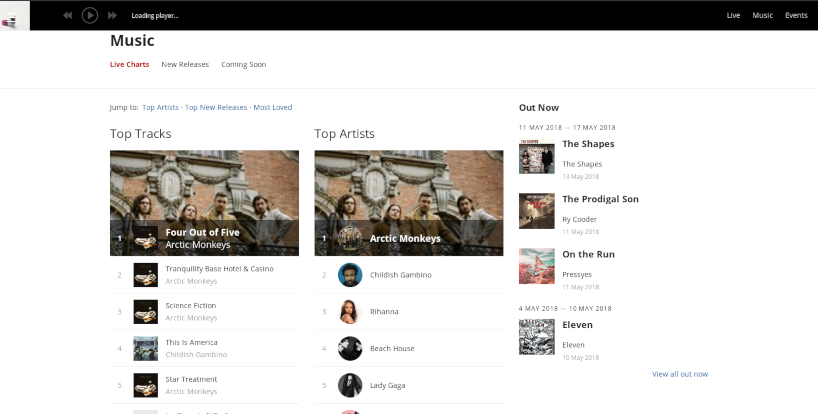Follow the View all out now link

point(680,374)
